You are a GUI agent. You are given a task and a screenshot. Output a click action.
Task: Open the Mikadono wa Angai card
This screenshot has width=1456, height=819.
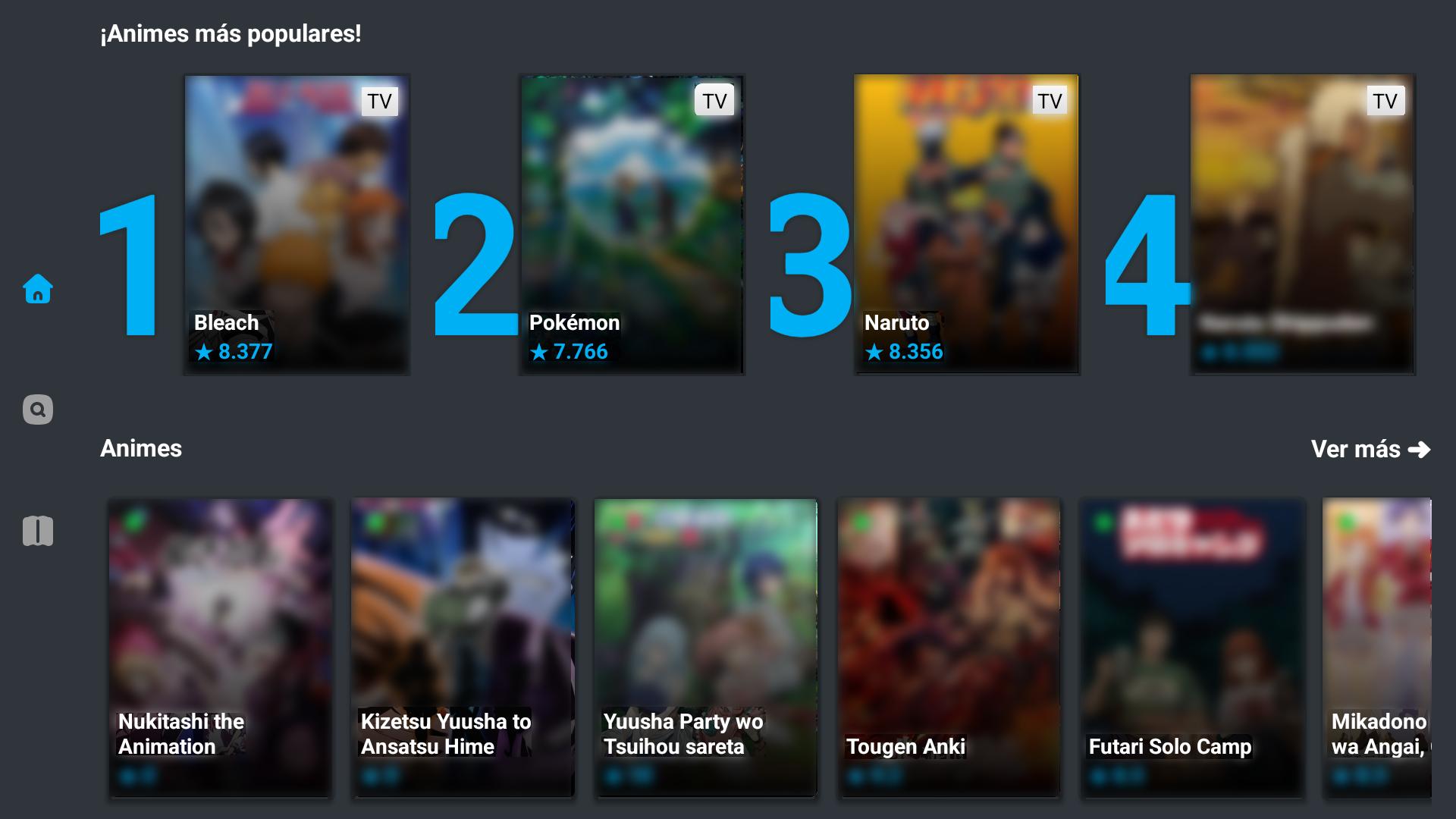1377,648
